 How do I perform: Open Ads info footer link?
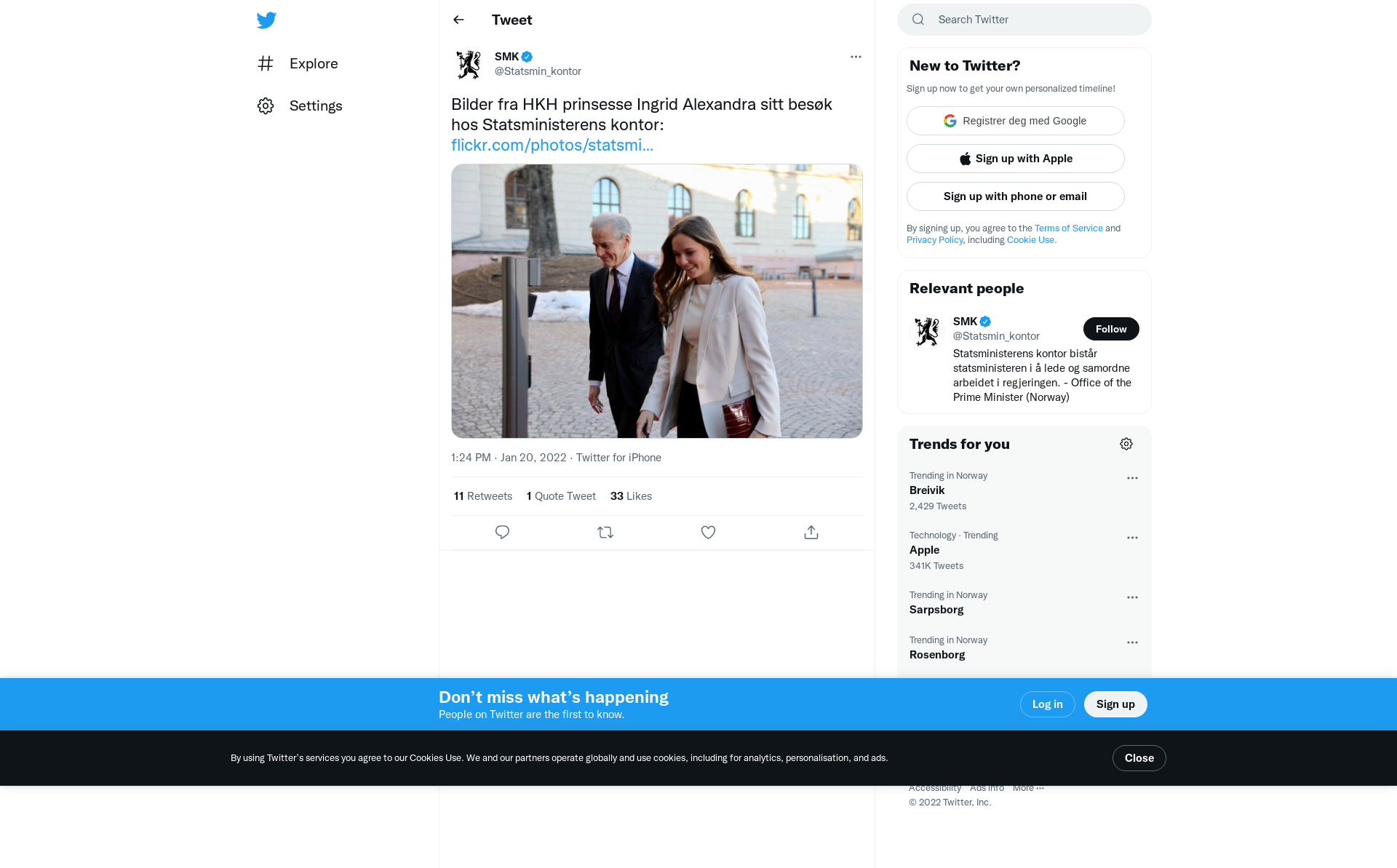click(987, 788)
